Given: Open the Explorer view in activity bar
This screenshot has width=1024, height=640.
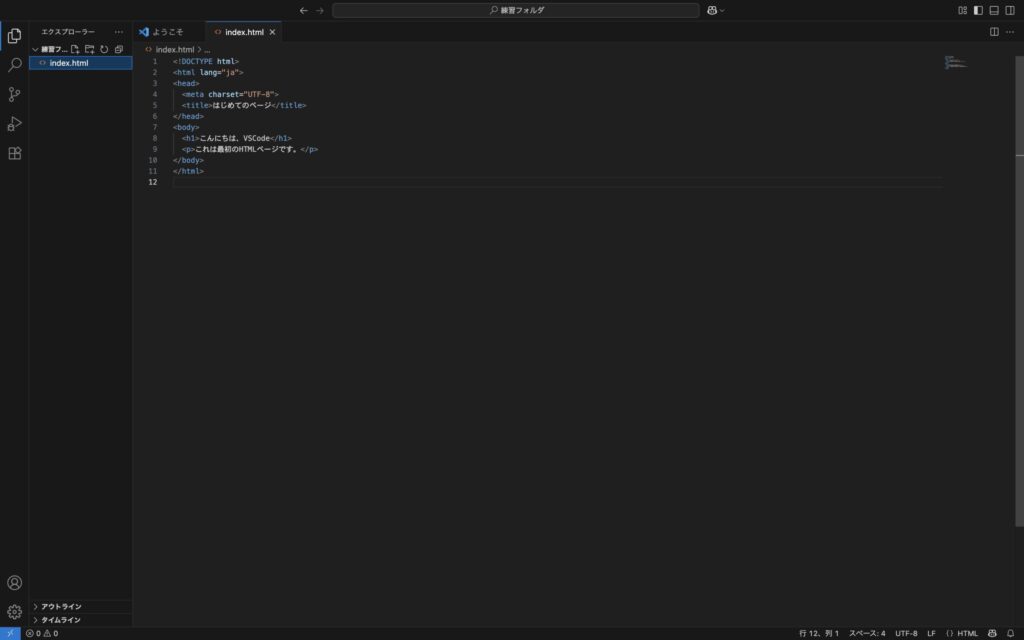Looking at the screenshot, I should tap(14, 35).
